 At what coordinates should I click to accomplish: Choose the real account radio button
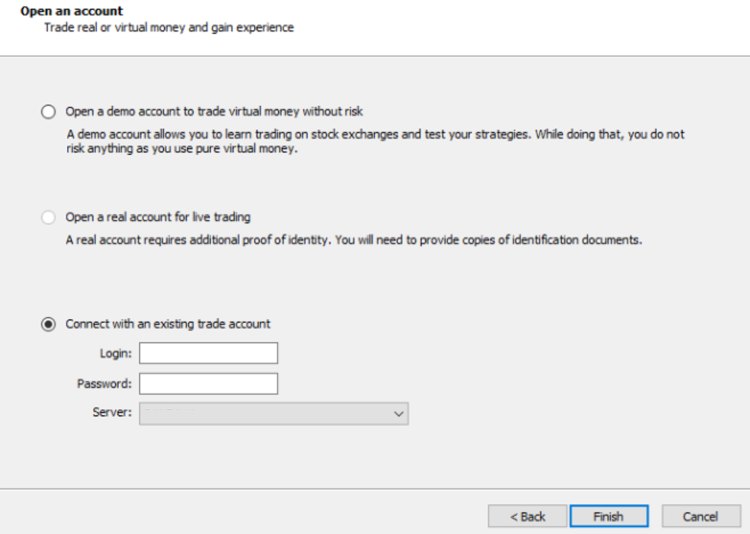coord(48,217)
